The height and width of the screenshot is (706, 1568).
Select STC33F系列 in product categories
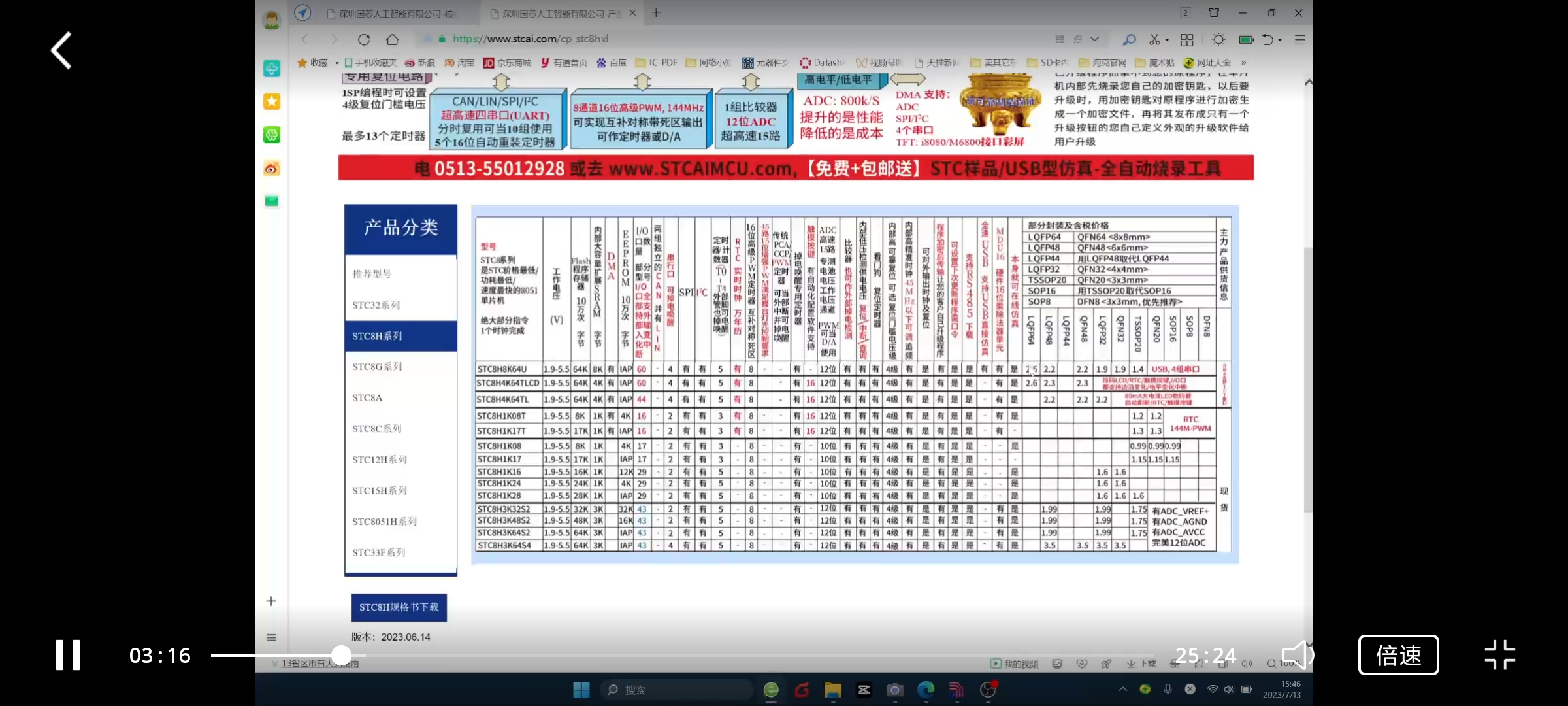point(400,552)
